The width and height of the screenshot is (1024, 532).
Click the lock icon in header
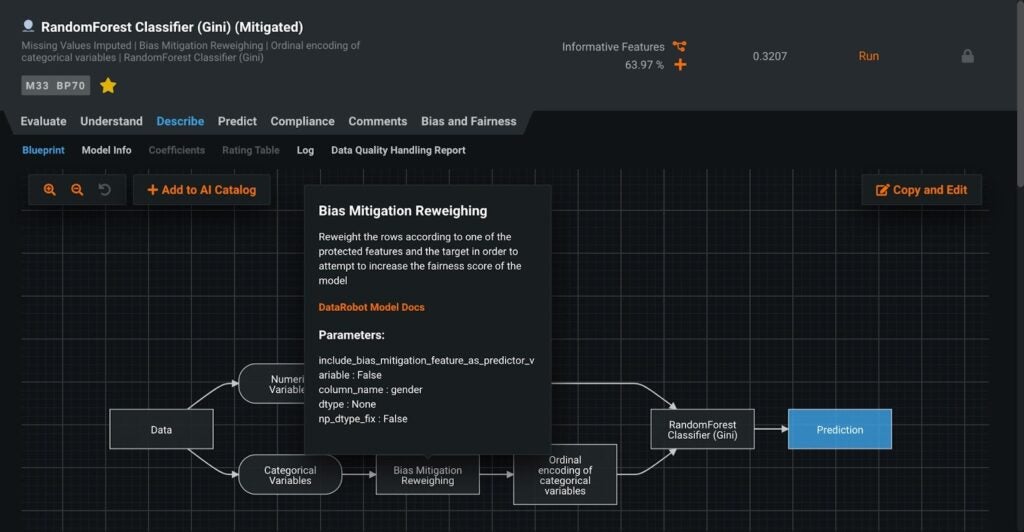(967, 56)
